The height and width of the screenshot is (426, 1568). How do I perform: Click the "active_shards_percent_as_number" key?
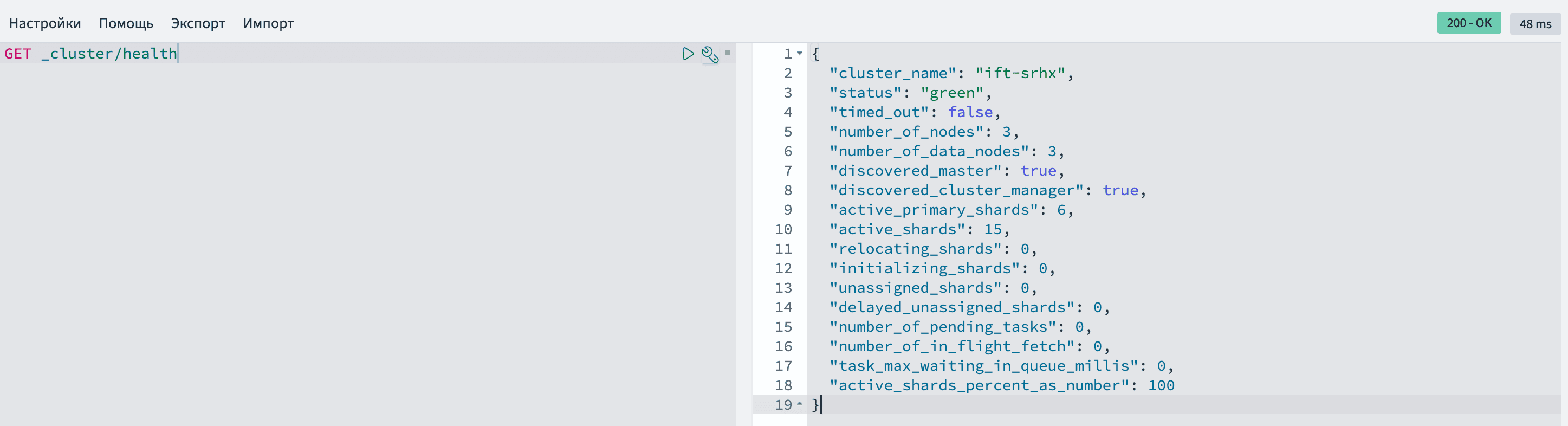(x=979, y=385)
